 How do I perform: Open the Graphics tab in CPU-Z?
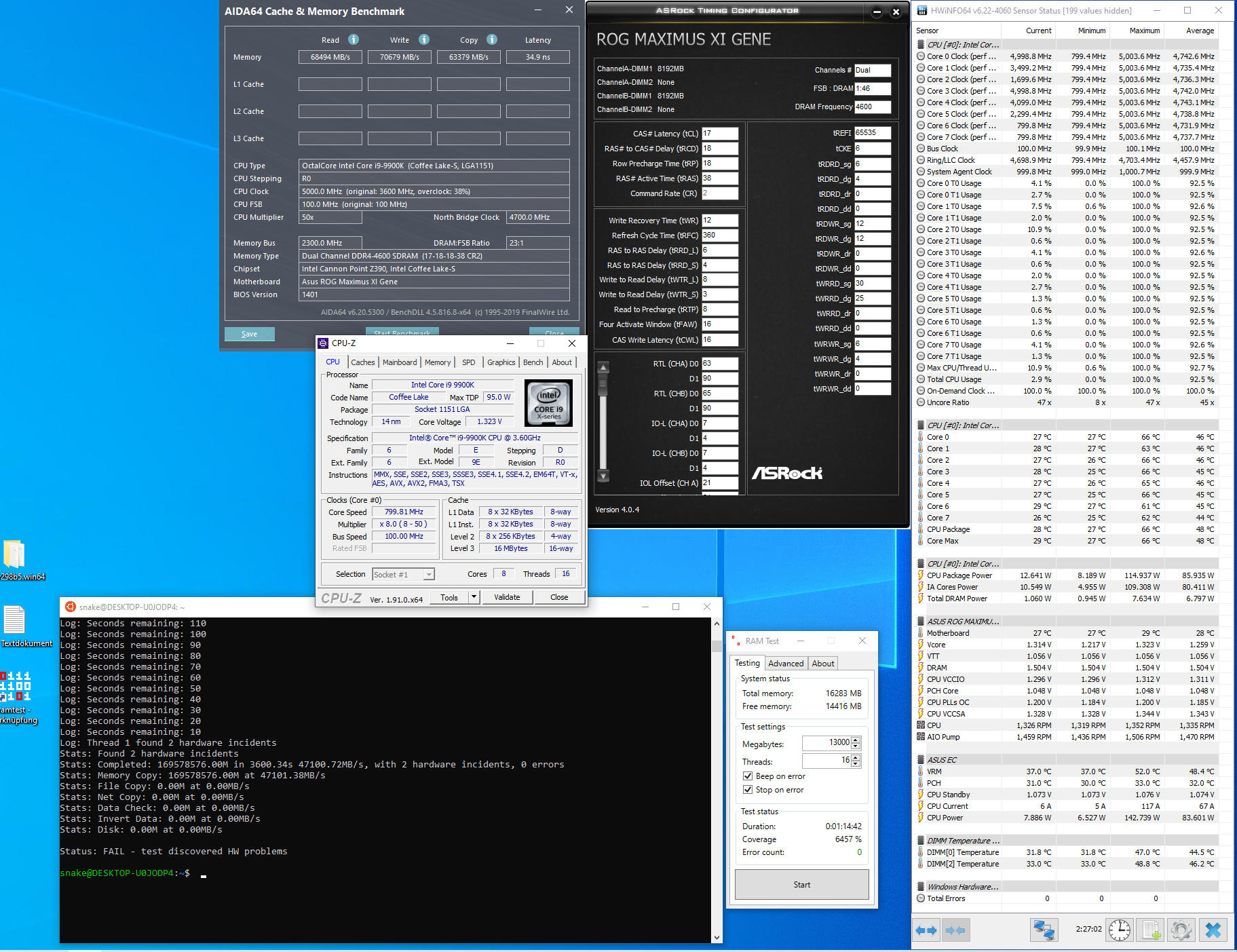pos(501,362)
